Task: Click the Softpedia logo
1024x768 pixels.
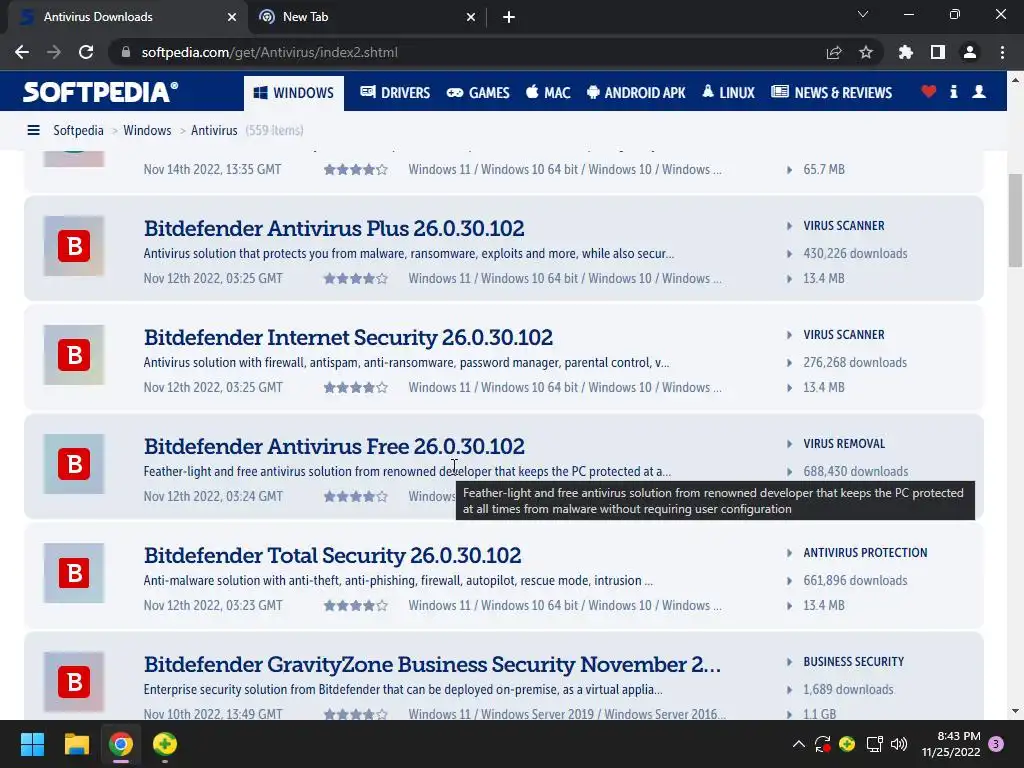Action: (x=101, y=92)
